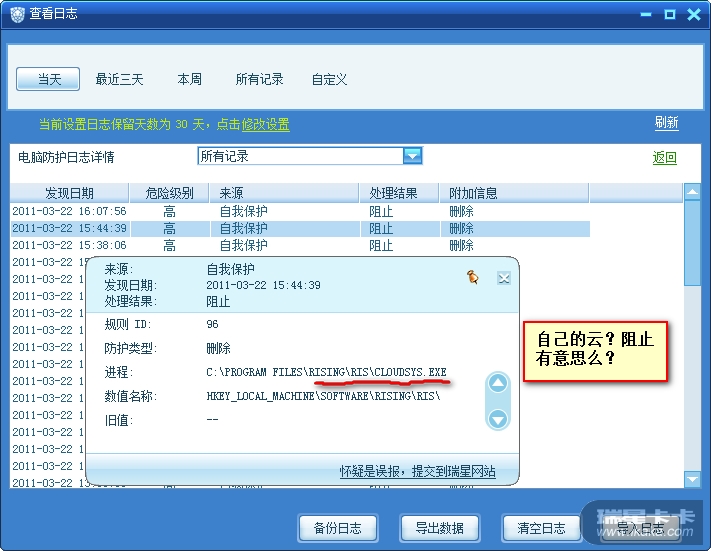Viewport: 711px width, 551px height.
Task: Pin the log detail popup with pushpin icon
Action: coord(472,277)
